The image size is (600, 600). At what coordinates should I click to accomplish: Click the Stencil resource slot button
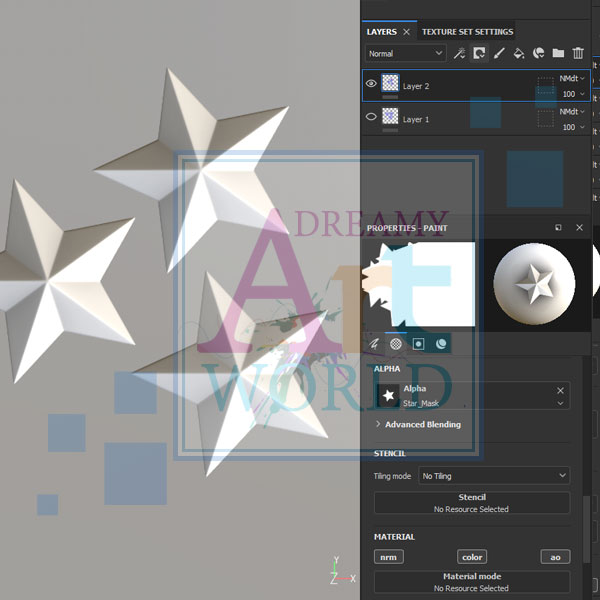(471, 503)
